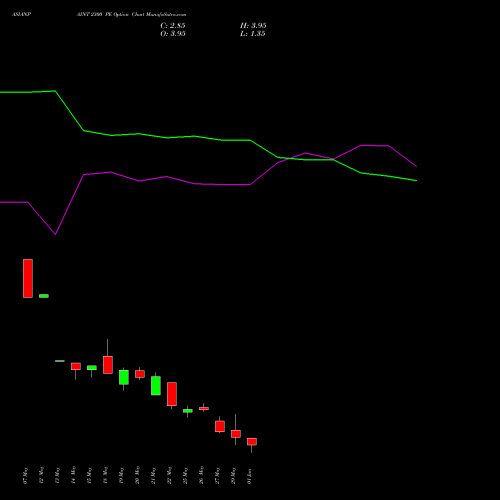Click the 14 May date label
This screenshot has width=500, height=500.
tap(73, 476)
